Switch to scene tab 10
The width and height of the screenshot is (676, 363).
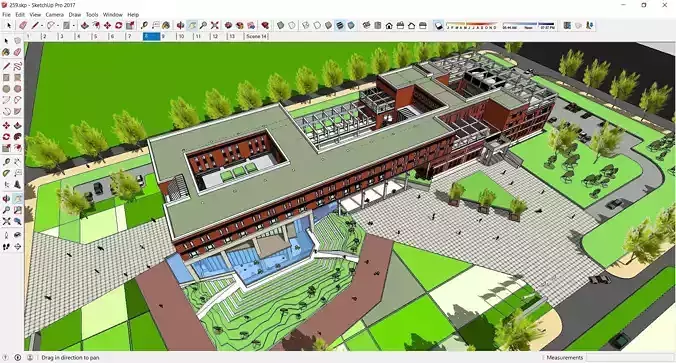(185, 37)
